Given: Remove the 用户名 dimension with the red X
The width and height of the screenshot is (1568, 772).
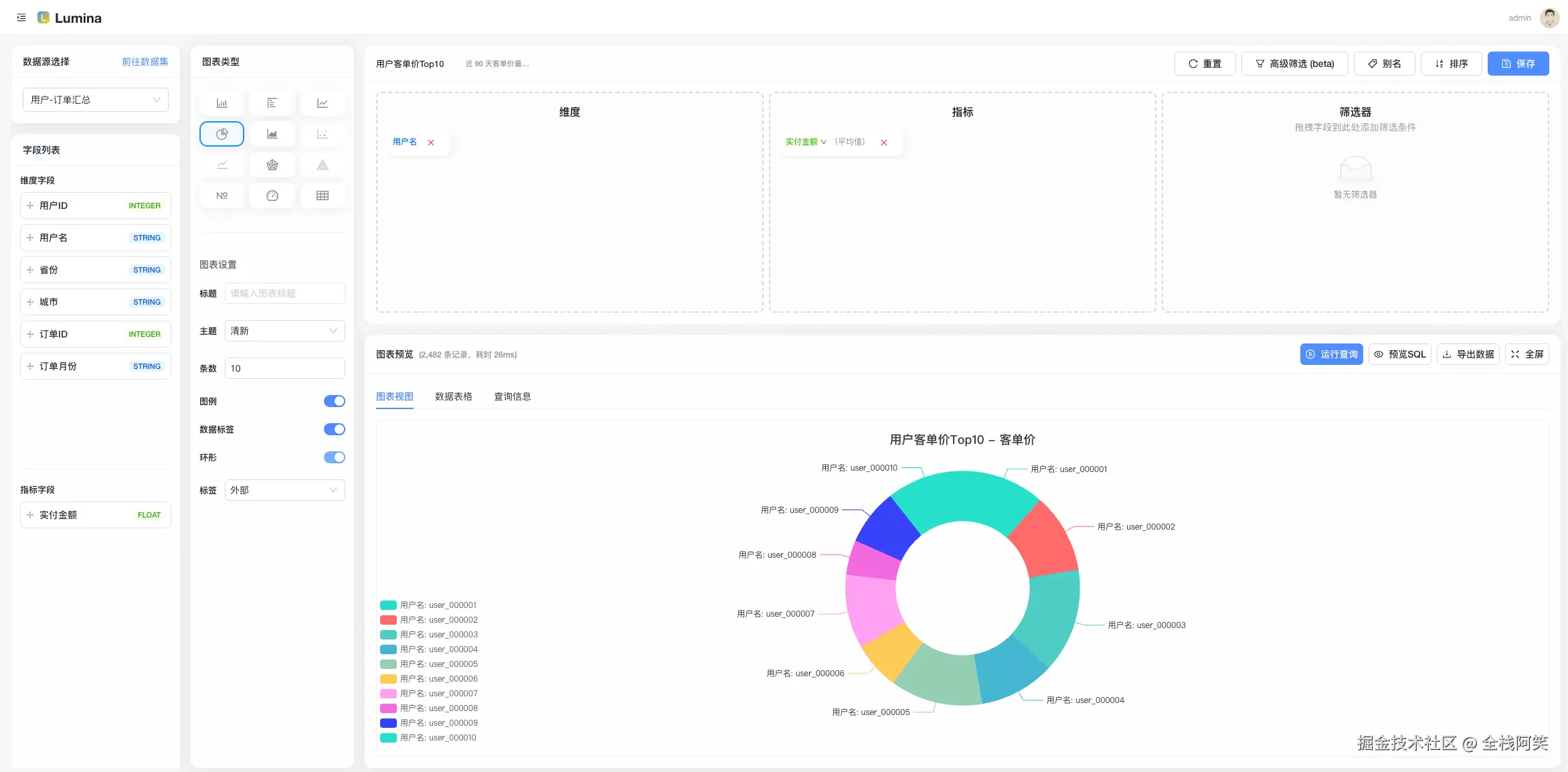Looking at the screenshot, I should click(431, 143).
